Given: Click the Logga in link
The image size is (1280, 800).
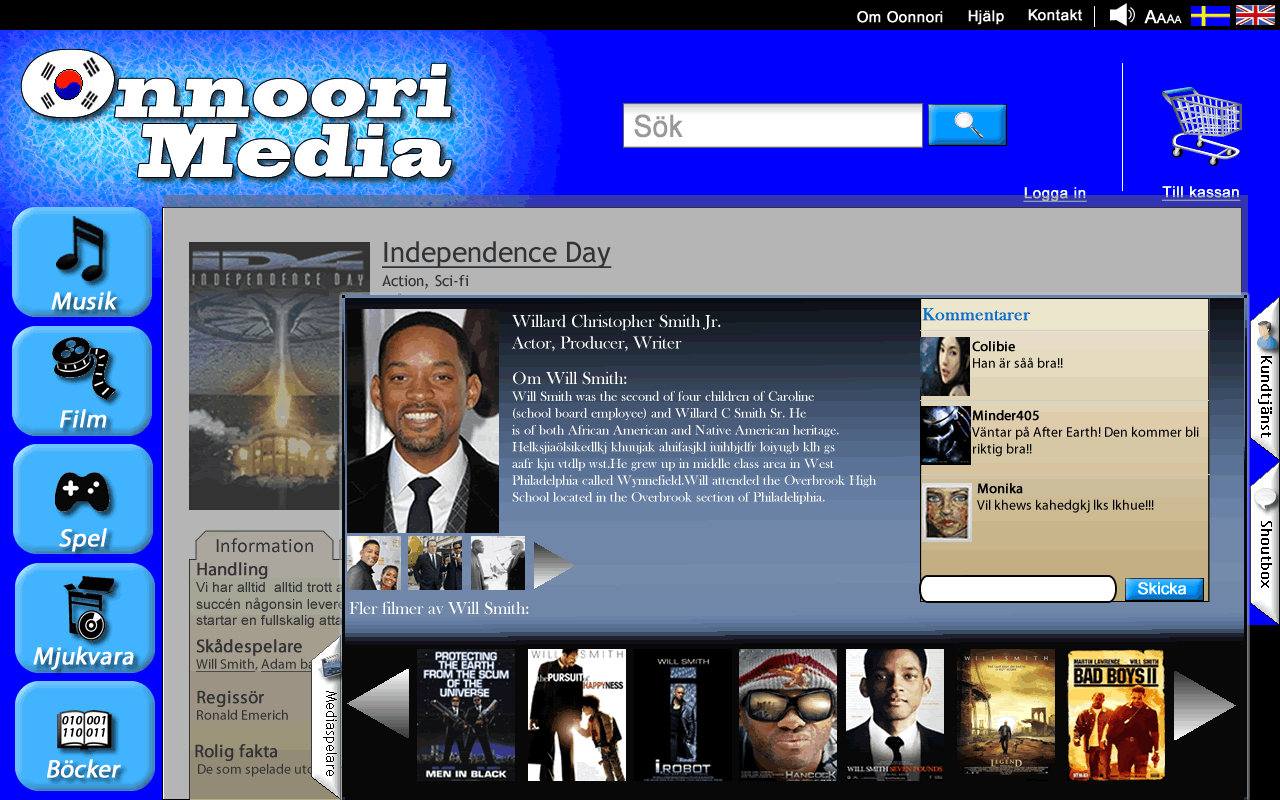Looking at the screenshot, I should (x=1054, y=193).
